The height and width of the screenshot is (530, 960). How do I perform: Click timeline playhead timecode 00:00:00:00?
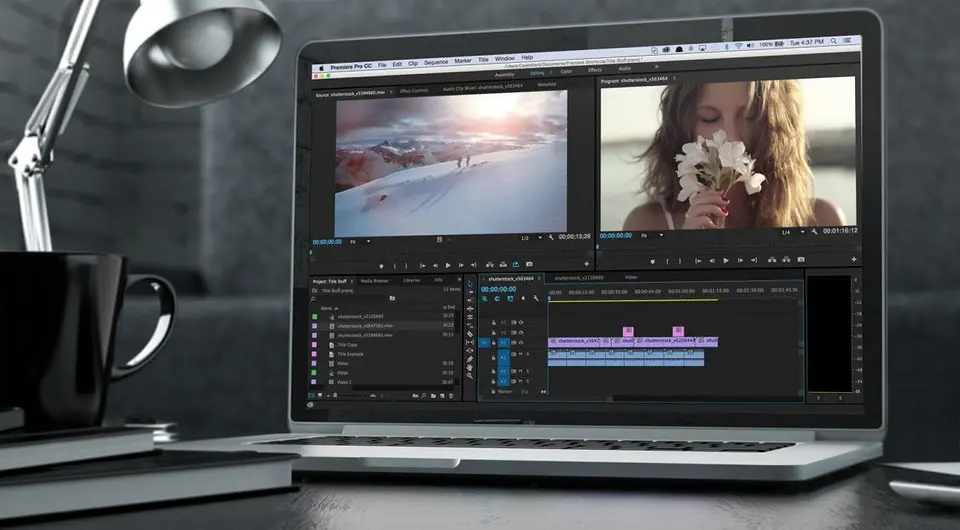498,289
